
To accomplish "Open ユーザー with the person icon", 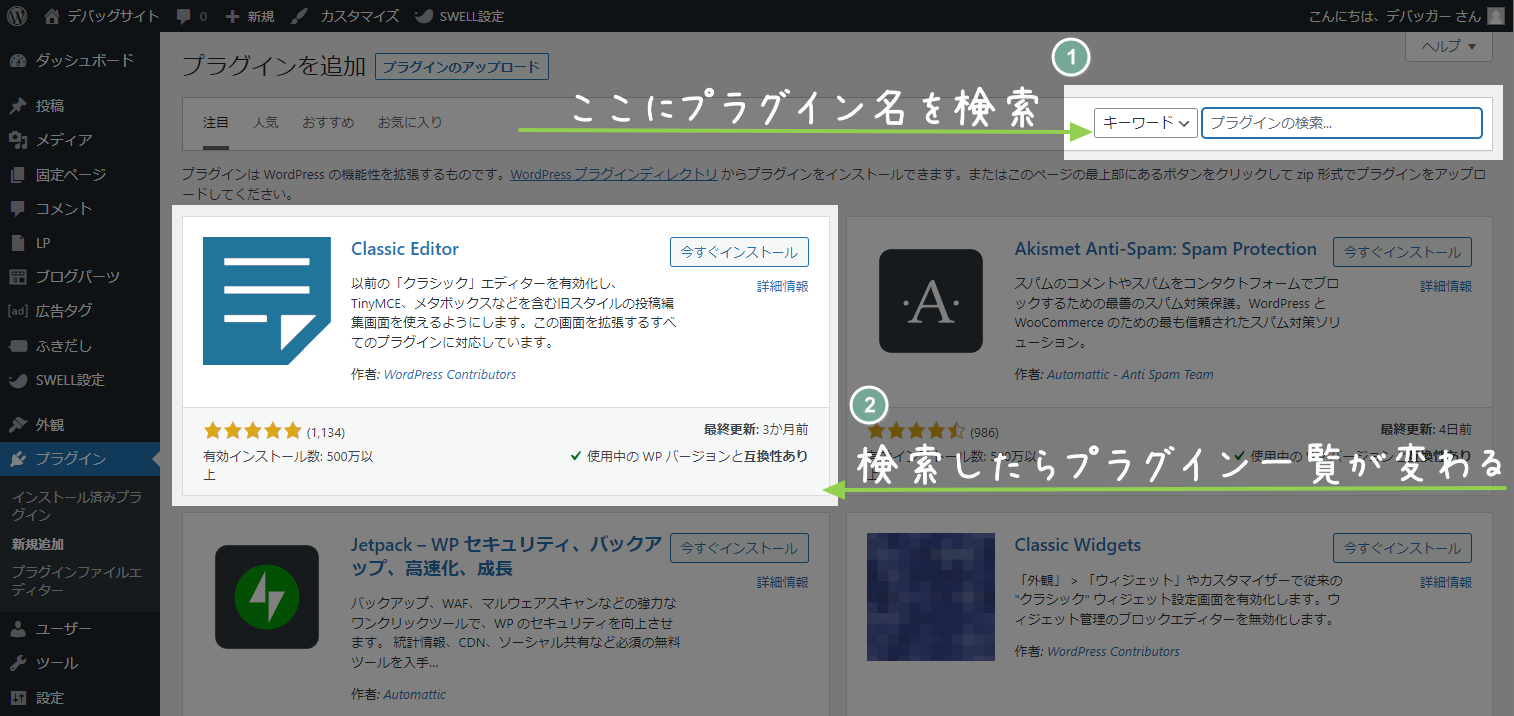I will (x=20, y=628).
